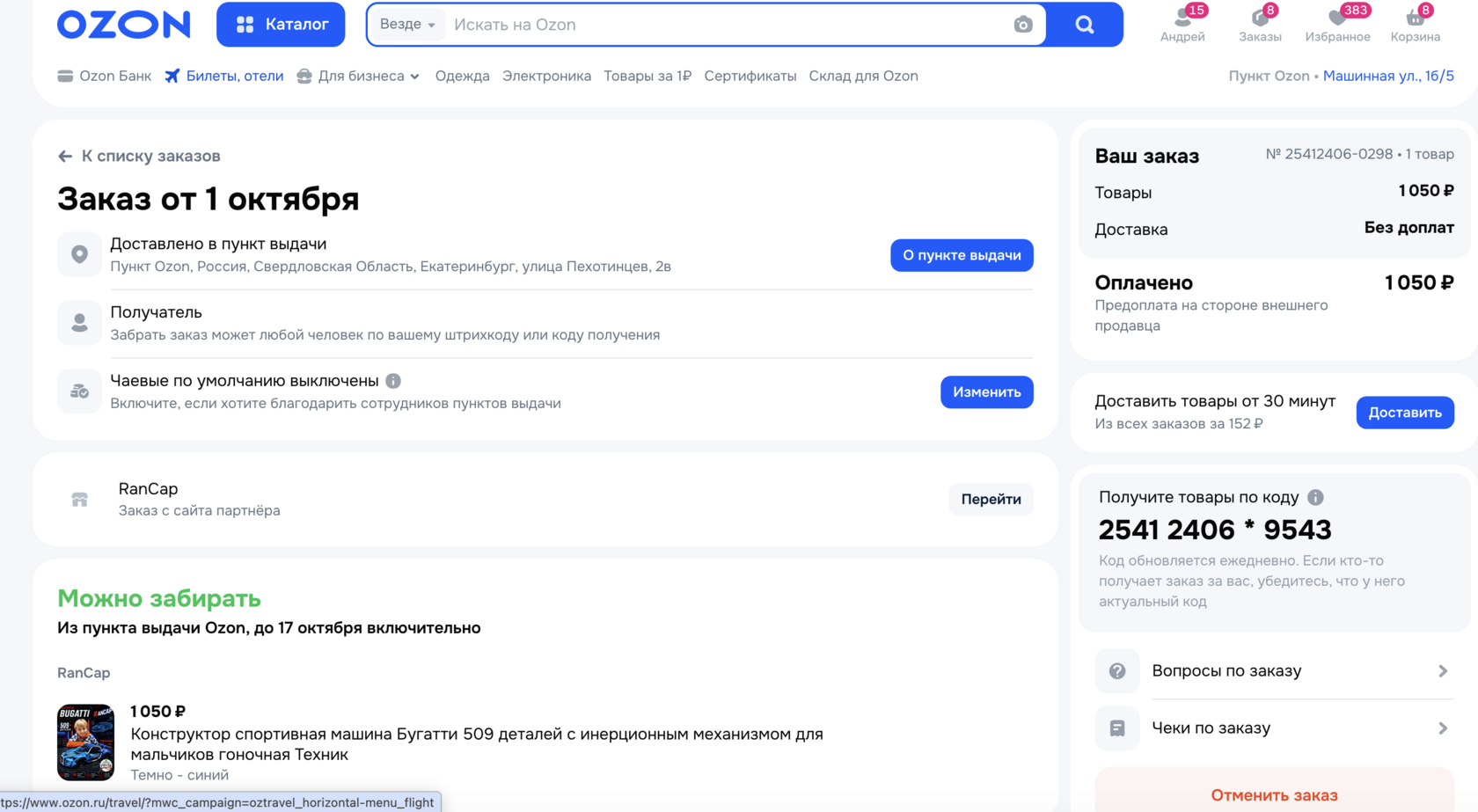Open Избранное favorites heart icon
The image size is (1478, 812).
pos(1337,25)
